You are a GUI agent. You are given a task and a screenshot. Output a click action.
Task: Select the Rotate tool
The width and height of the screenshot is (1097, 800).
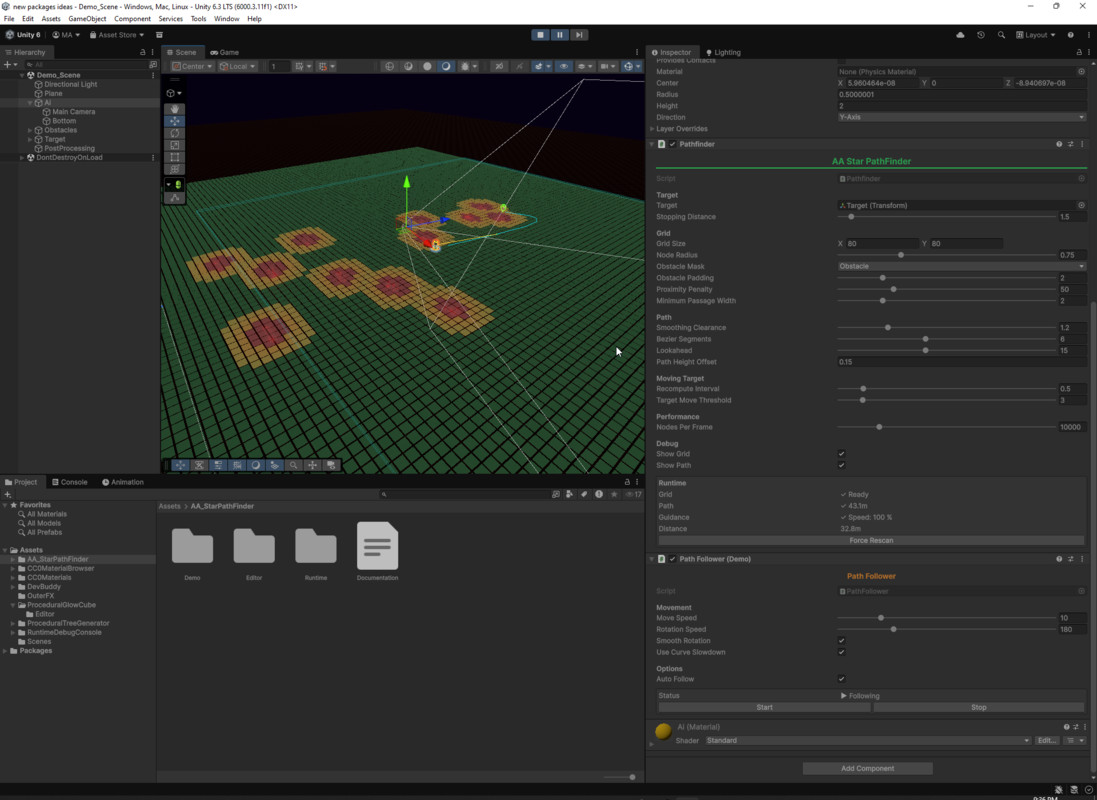tap(174, 133)
